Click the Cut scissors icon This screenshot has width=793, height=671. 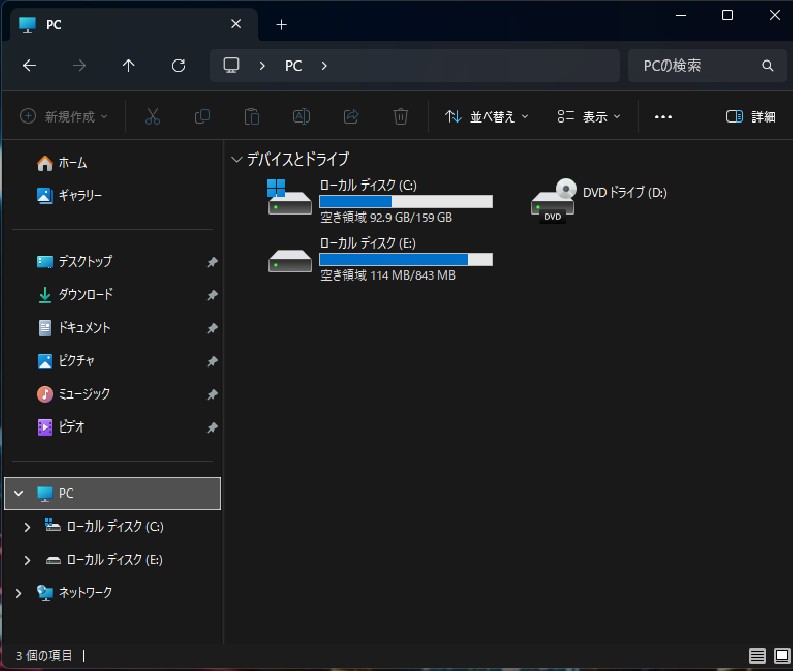(152, 117)
